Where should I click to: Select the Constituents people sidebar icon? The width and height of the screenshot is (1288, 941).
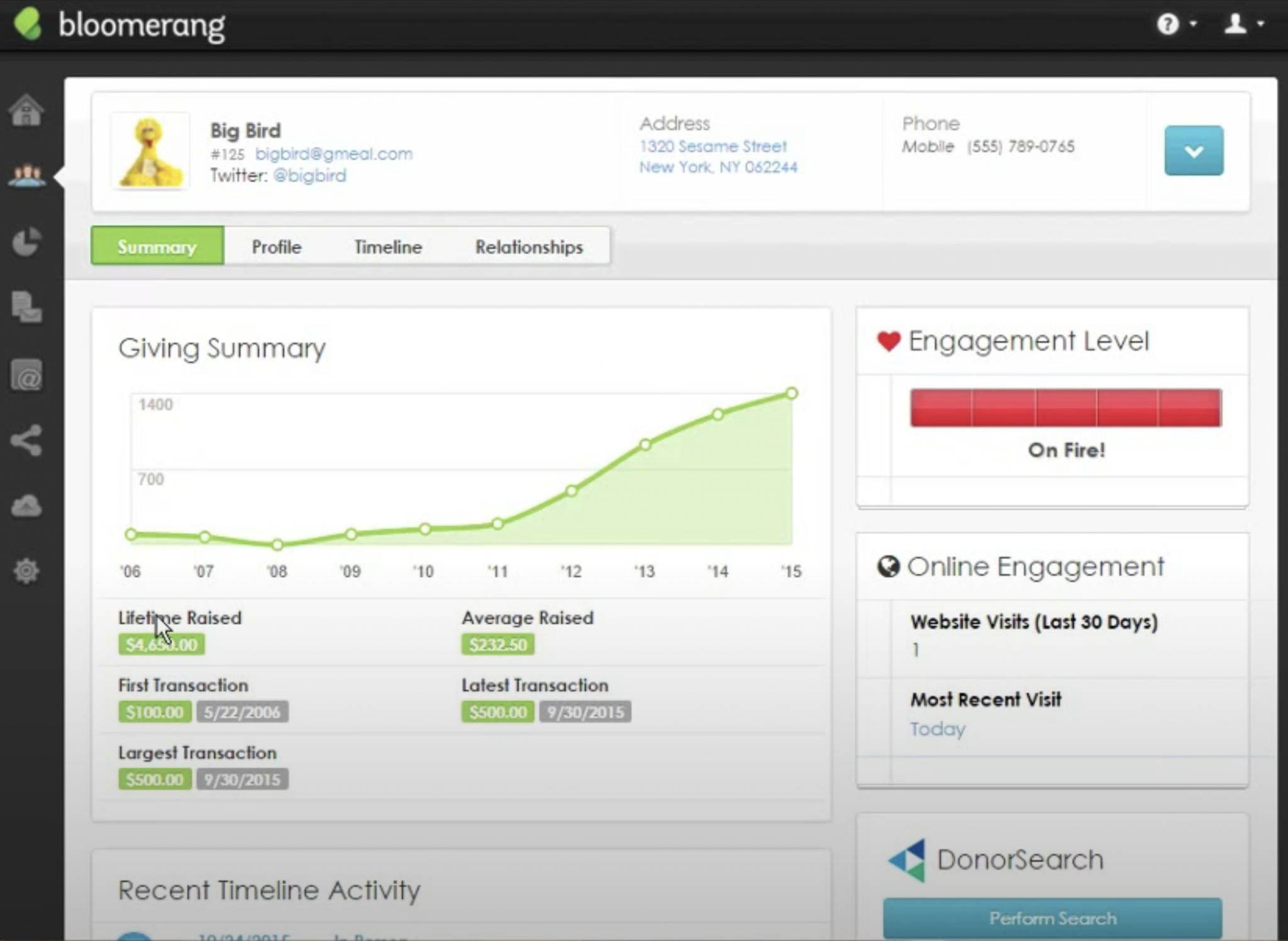pyautogui.click(x=26, y=175)
